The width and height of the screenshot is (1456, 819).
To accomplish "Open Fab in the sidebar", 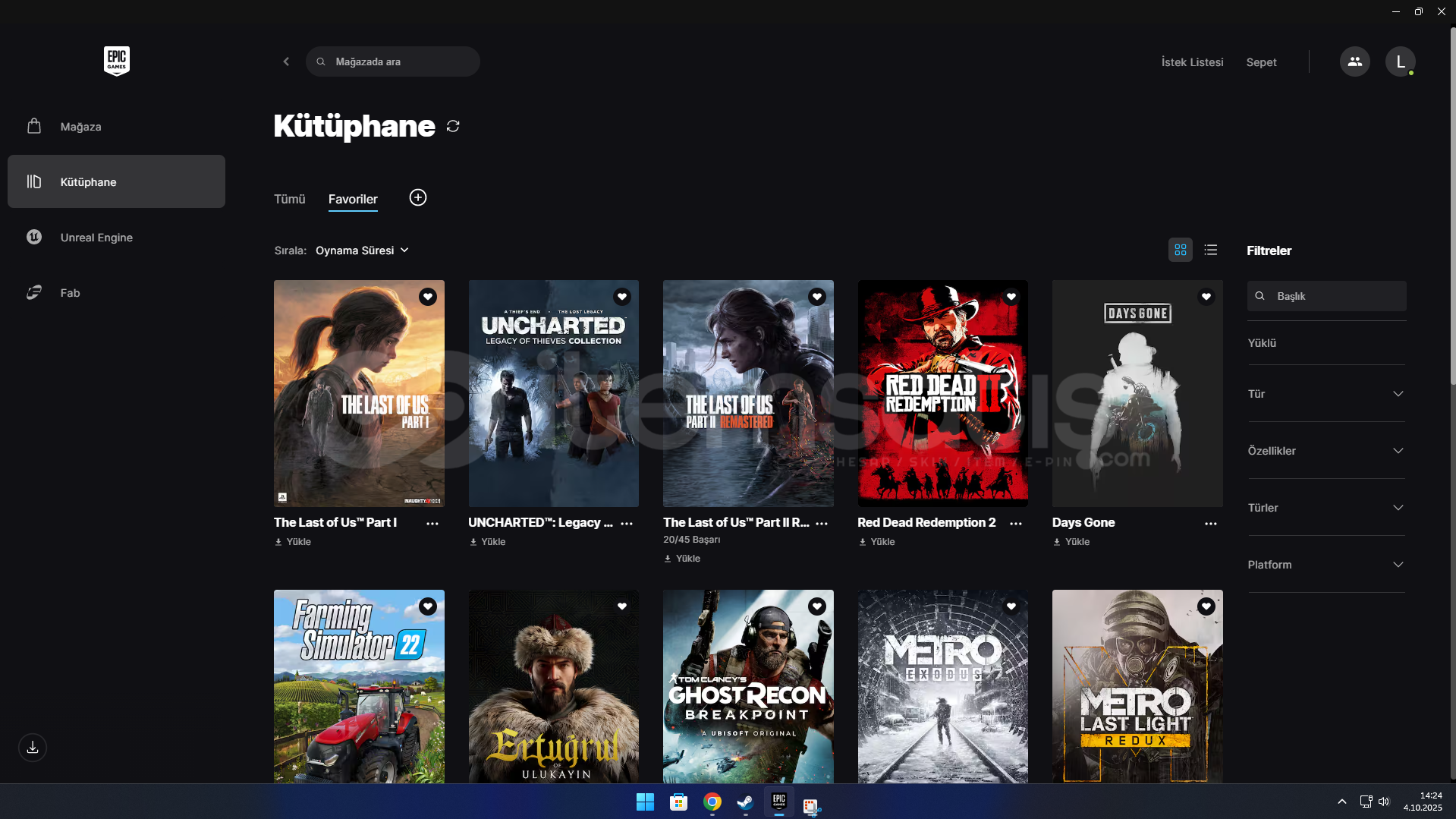I will 116,293.
